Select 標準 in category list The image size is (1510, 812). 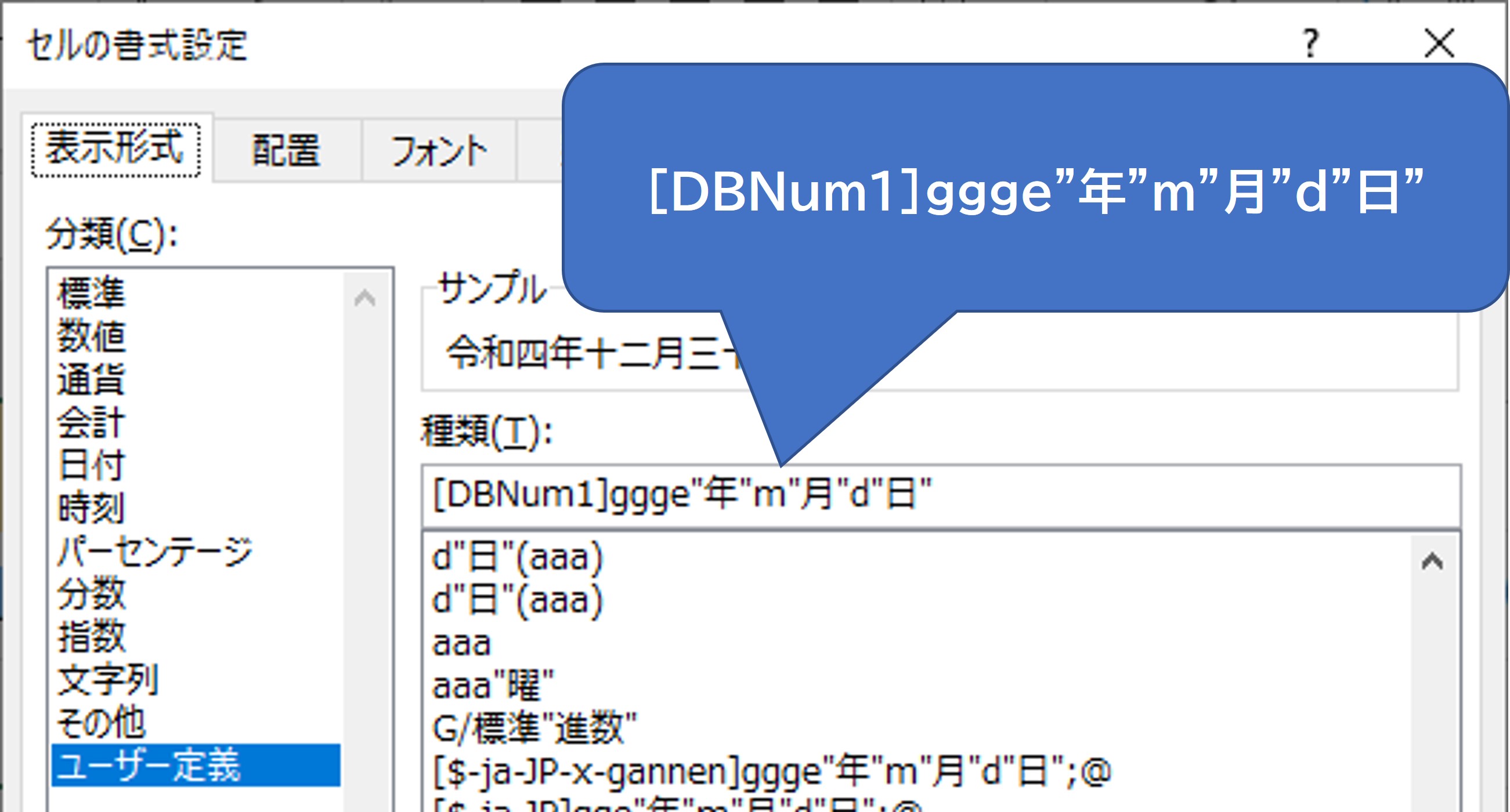tap(92, 293)
